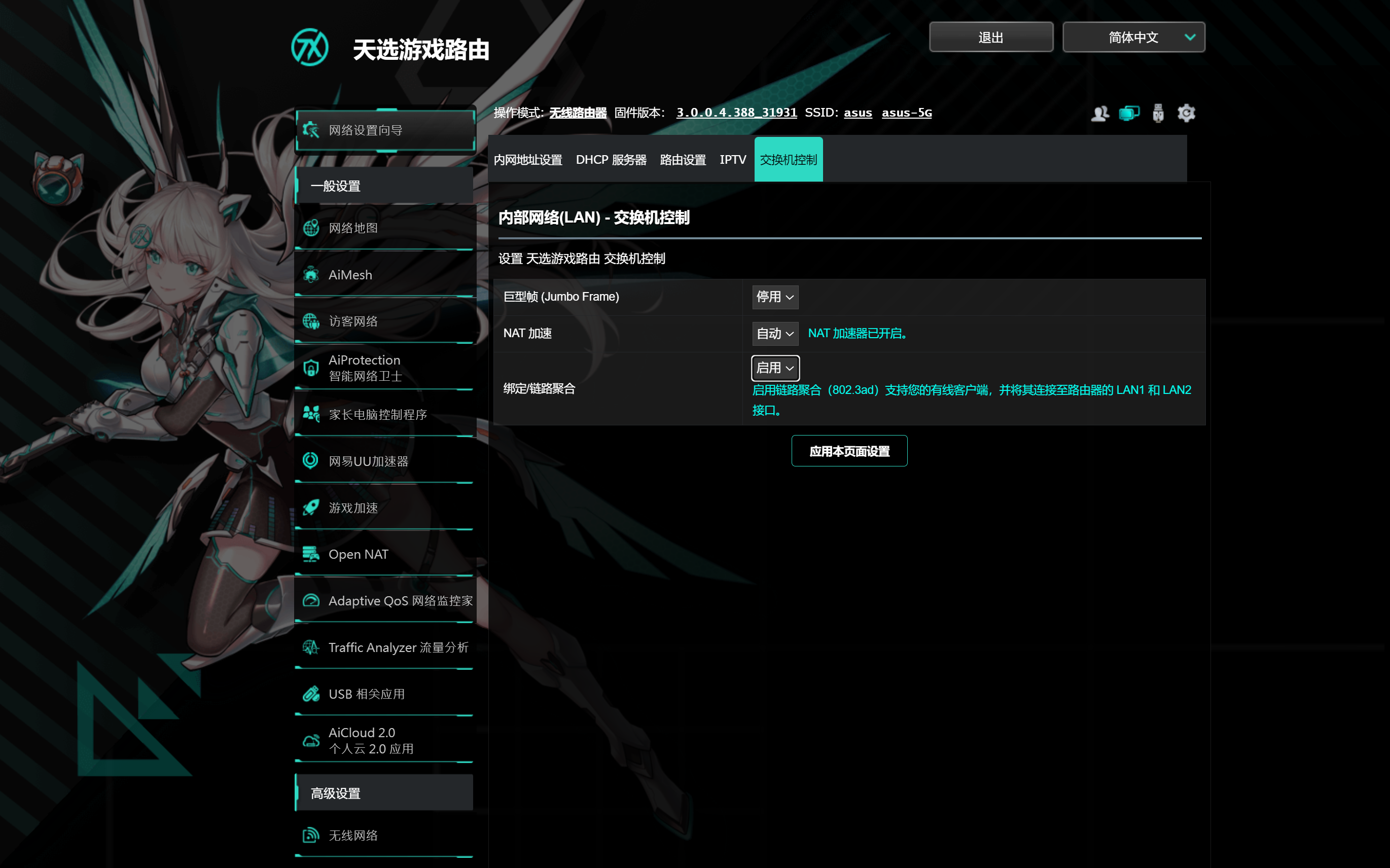
Task: Open the parental controls (家长电脑控制程序) menu item
Action: [384, 414]
